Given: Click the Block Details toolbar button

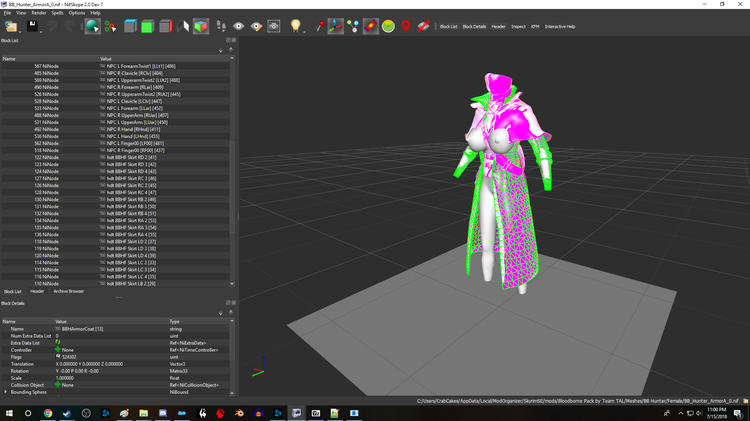Looking at the screenshot, I should tap(474, 26).
